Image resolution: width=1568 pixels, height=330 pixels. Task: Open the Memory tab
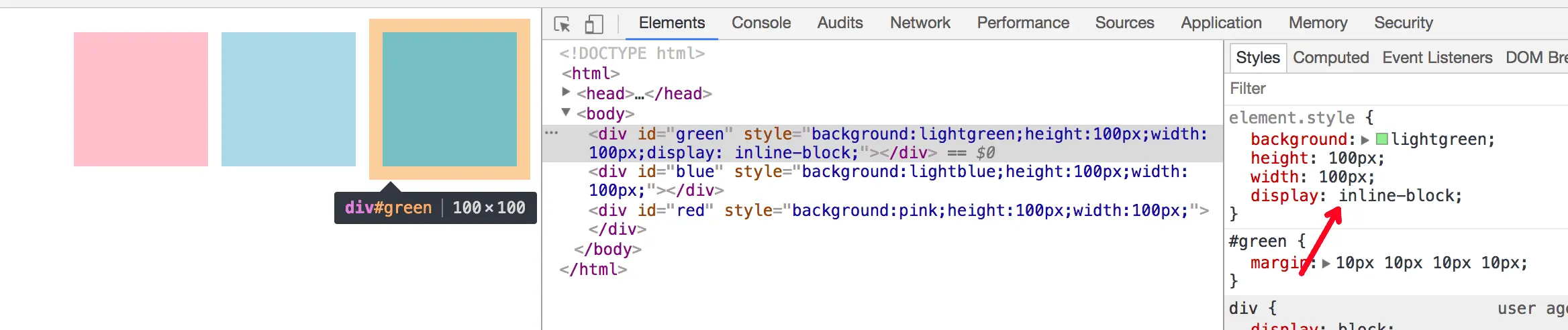1318,23
